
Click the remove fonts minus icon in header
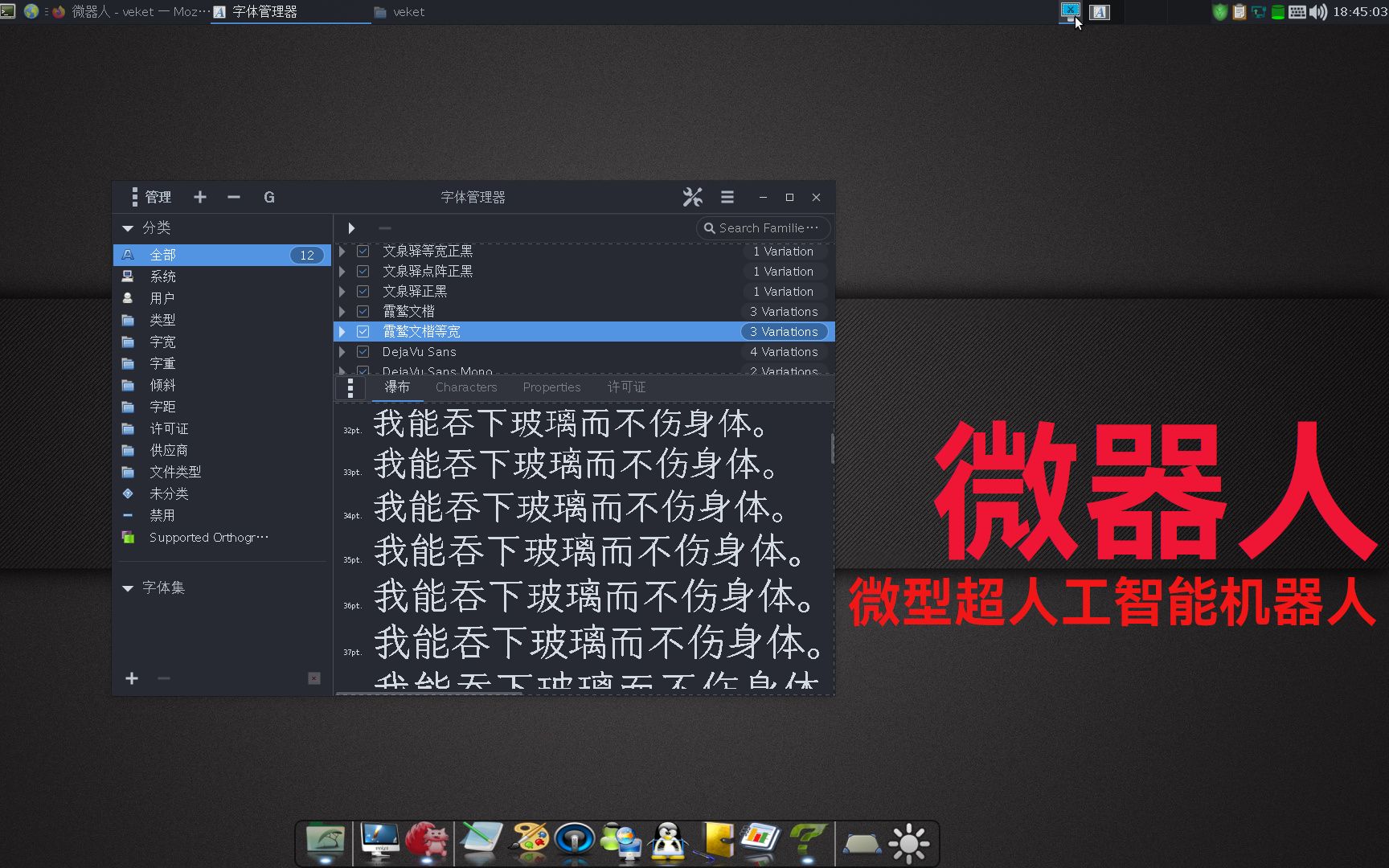tap(234, 197)
